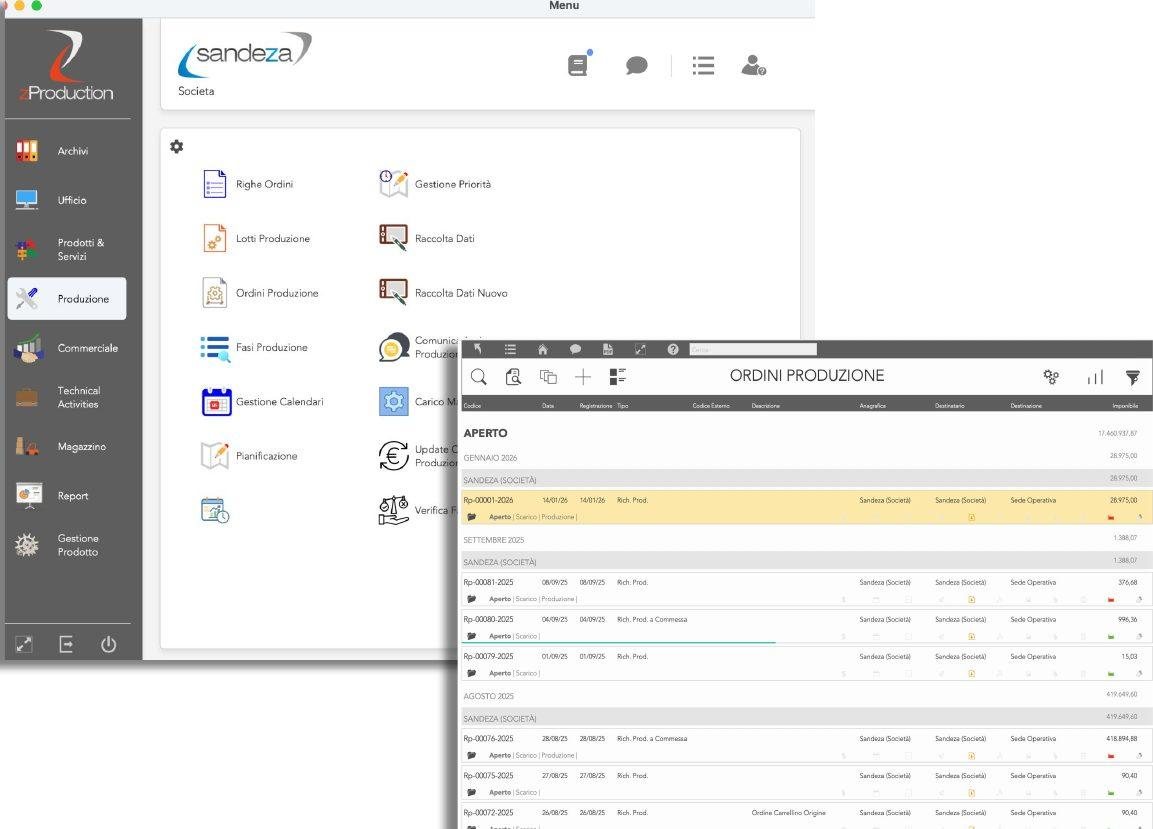This screenshot has width=1153, height=829.
Task: Open Archivi in the sidebar
Action: coord(66,151)
